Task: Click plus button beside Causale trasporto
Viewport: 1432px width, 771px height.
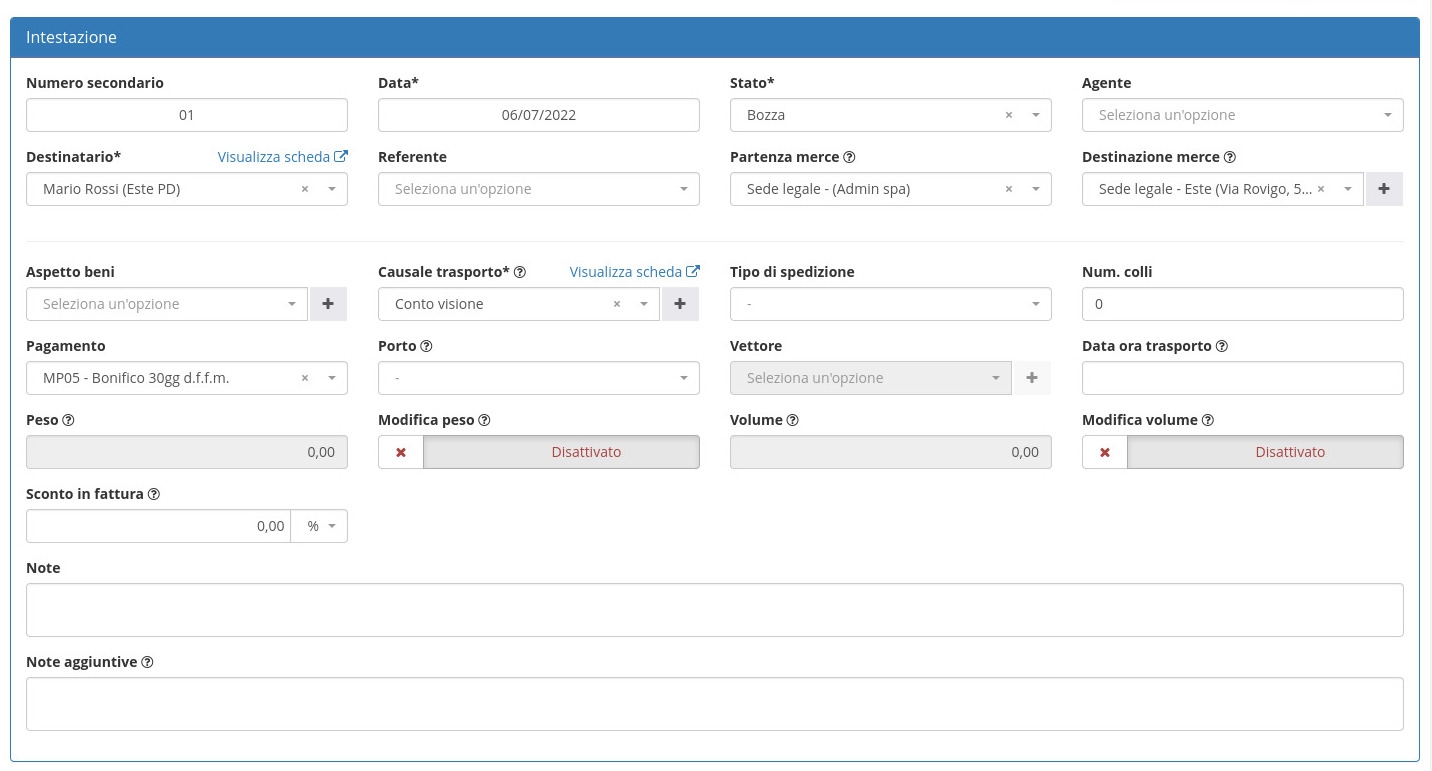Action: (x=680, y=304)
